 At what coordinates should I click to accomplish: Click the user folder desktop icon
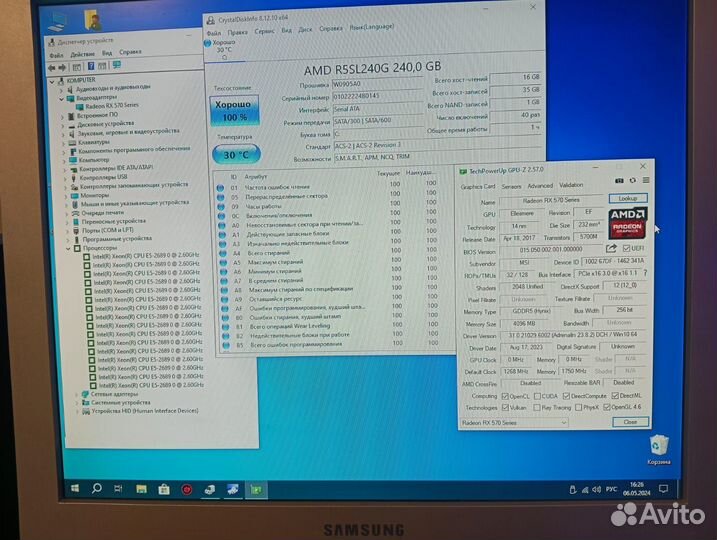[93, 21]
